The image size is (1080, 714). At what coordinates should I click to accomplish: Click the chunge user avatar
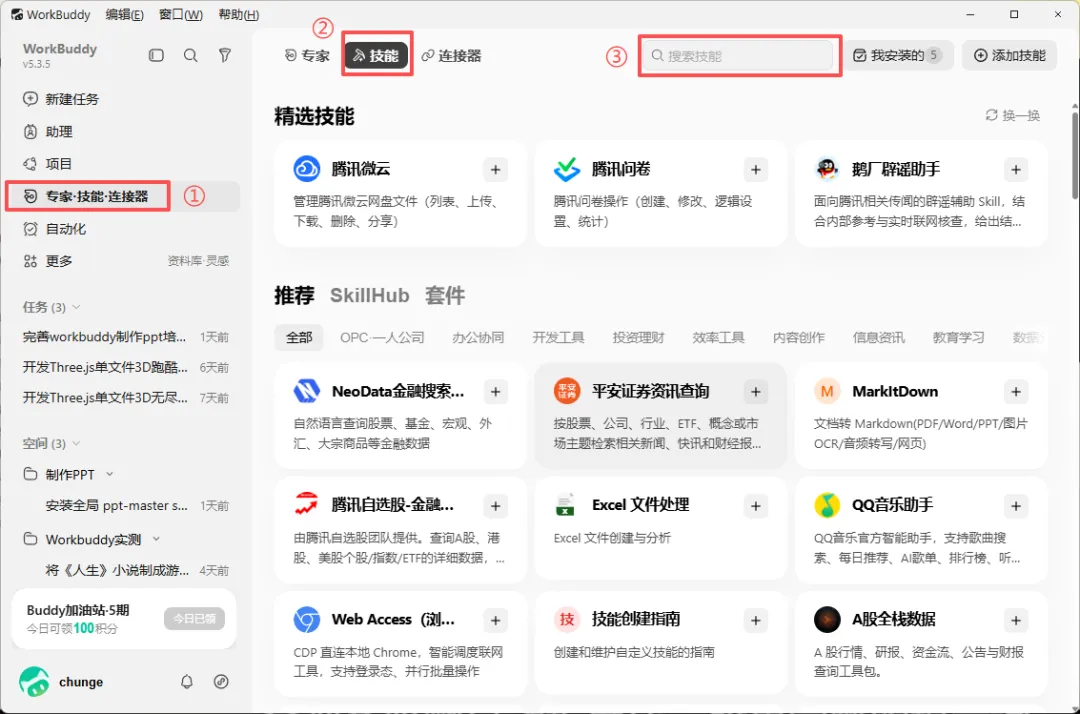coord(34,682)
